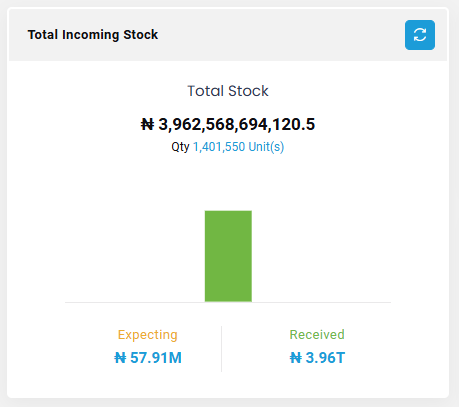459x407 pixels.
Task: Click the Naira symbol before 3,962,568,694,120.5
Action: tap(147, 124)
